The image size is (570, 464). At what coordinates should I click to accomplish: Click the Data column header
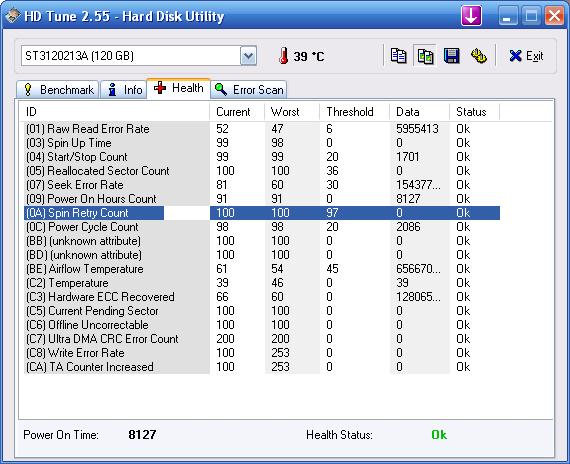click(420, 112)
